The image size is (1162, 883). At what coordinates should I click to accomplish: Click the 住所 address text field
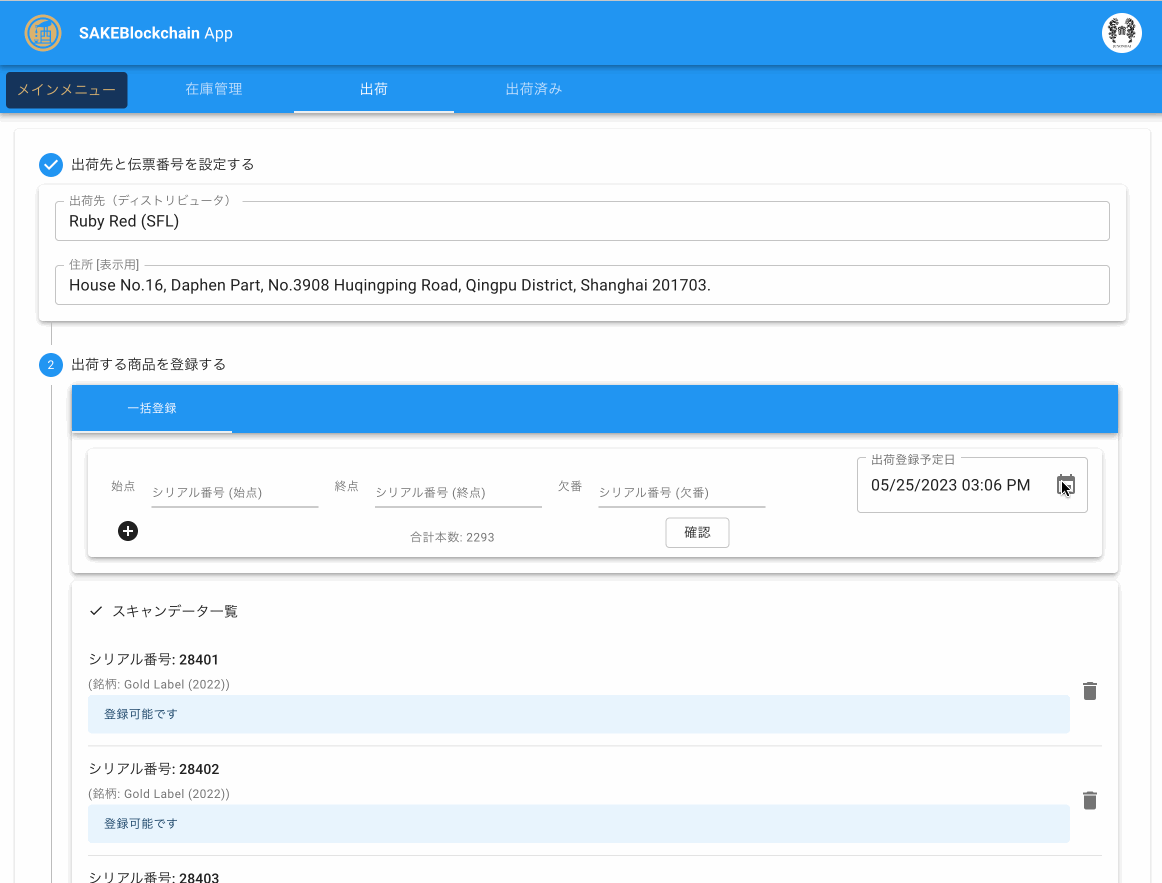(x=582, y=285)
